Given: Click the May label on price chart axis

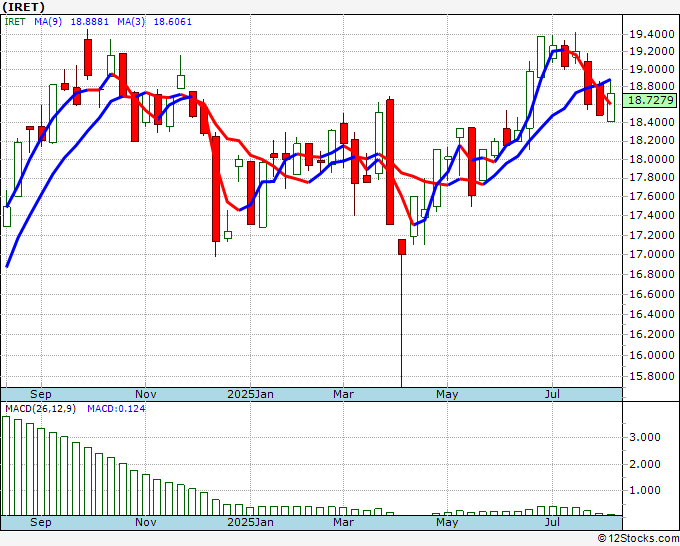Looking at the screenshot, I should (447, 394).
